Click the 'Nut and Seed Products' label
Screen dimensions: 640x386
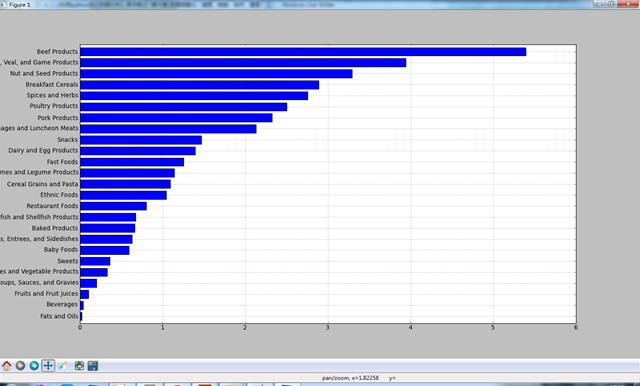pyautogui.click(x=44, y=73)
